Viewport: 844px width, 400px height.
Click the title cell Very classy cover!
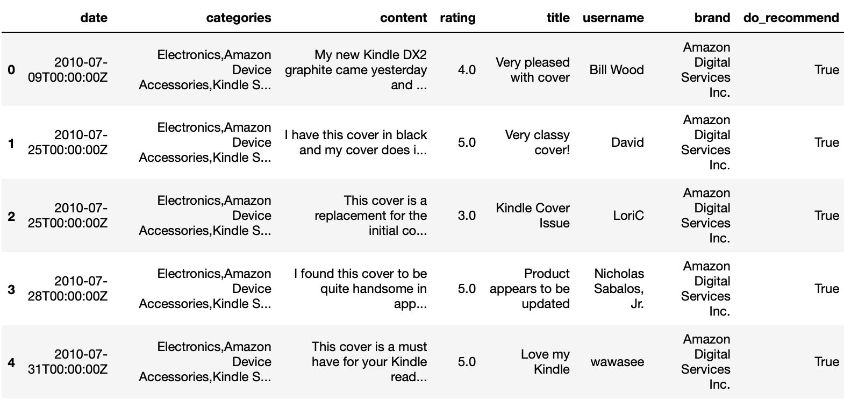click(537, 142)
